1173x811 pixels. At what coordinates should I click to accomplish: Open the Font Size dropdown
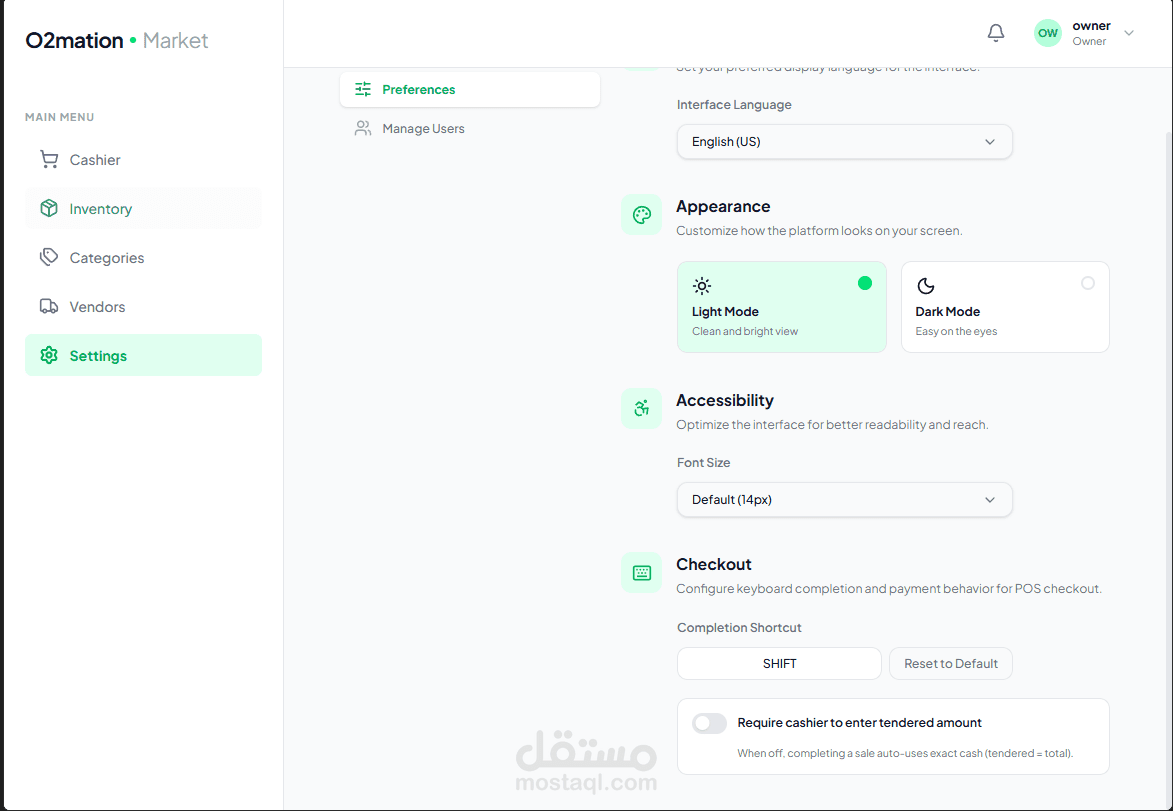[x=844, y=500]
